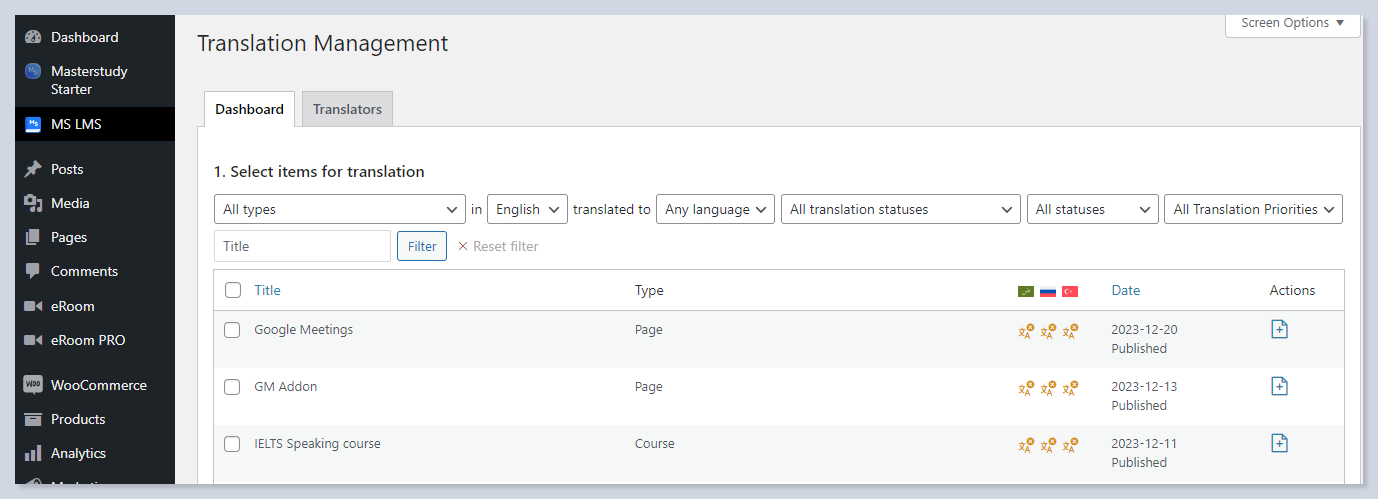
Task: Tick the GM Addon row checkbox
Action: click(x=232, y=387)
